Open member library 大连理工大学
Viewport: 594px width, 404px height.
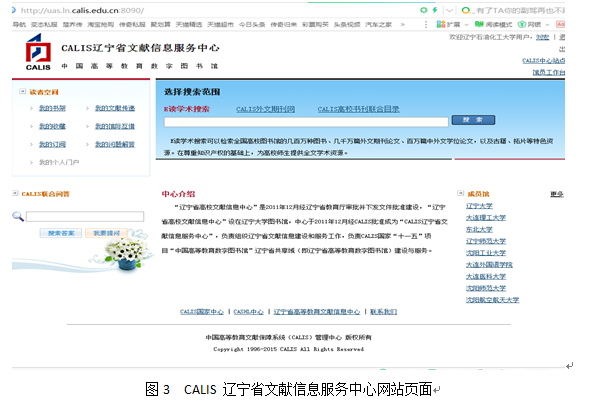click(x=486, y=218)
